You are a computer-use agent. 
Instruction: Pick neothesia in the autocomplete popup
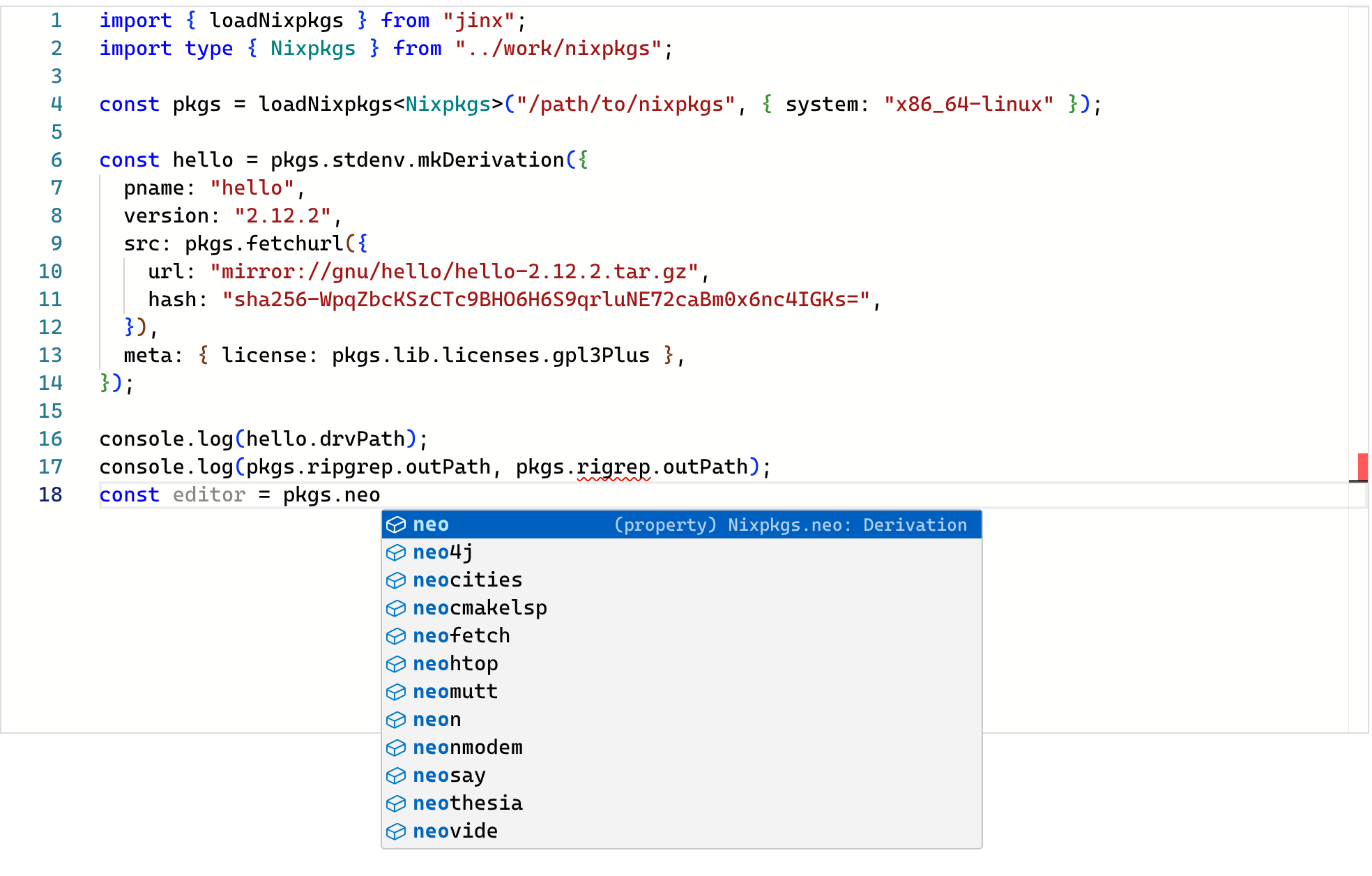pos(682,805)
